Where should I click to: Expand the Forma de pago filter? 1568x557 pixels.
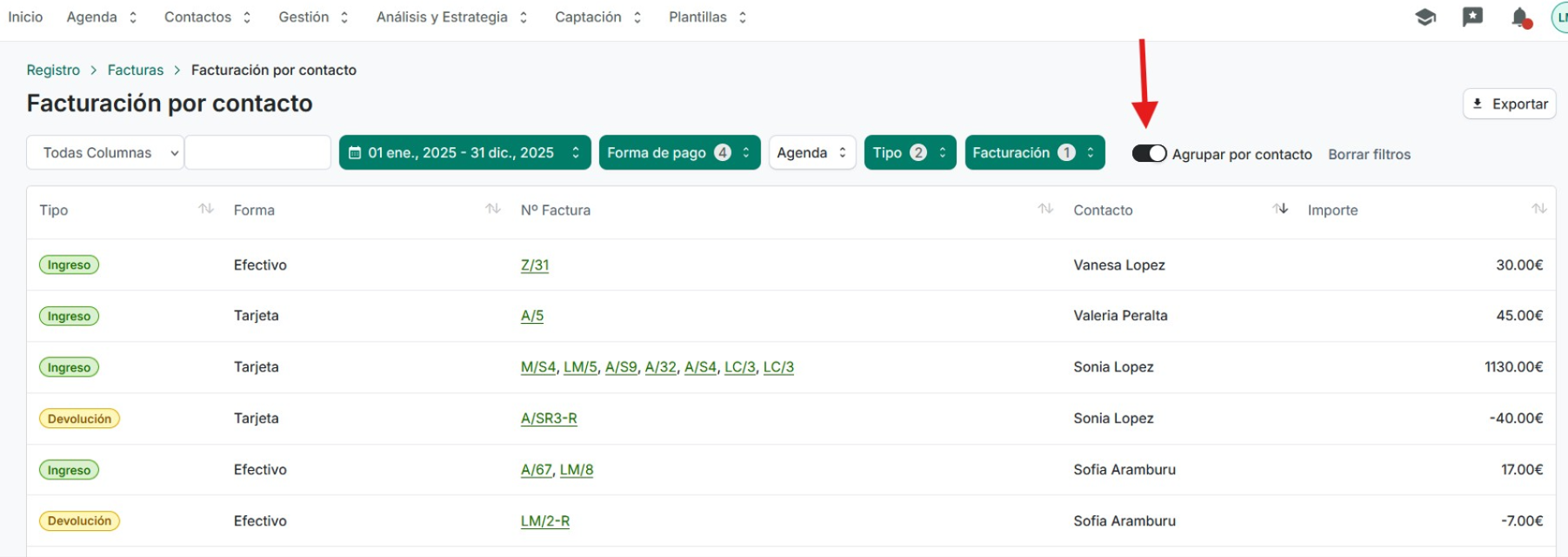pyautogui.click(x=679, y=152)
